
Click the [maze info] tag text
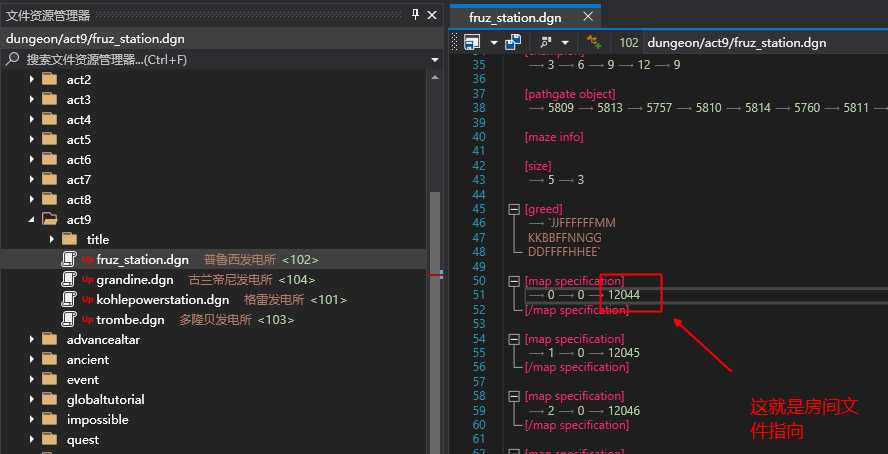[554, 137]
